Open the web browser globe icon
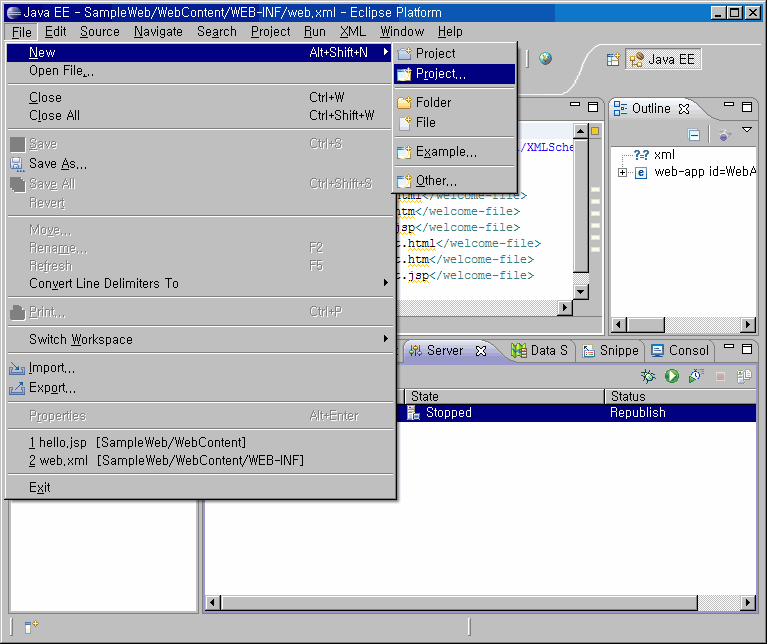This screenshot has width=767, height=644. click(545, 58)
